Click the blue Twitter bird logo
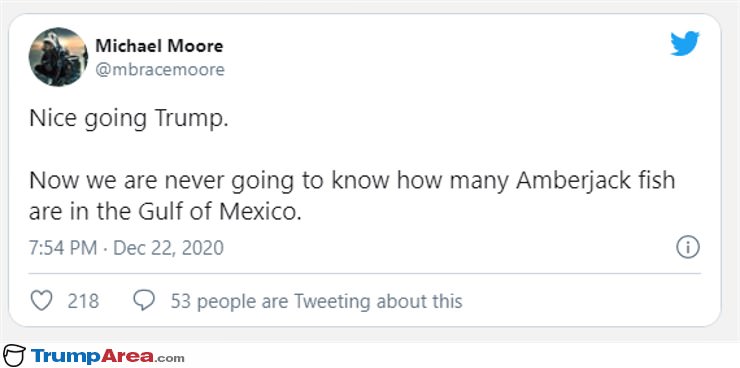 [685, 44]
